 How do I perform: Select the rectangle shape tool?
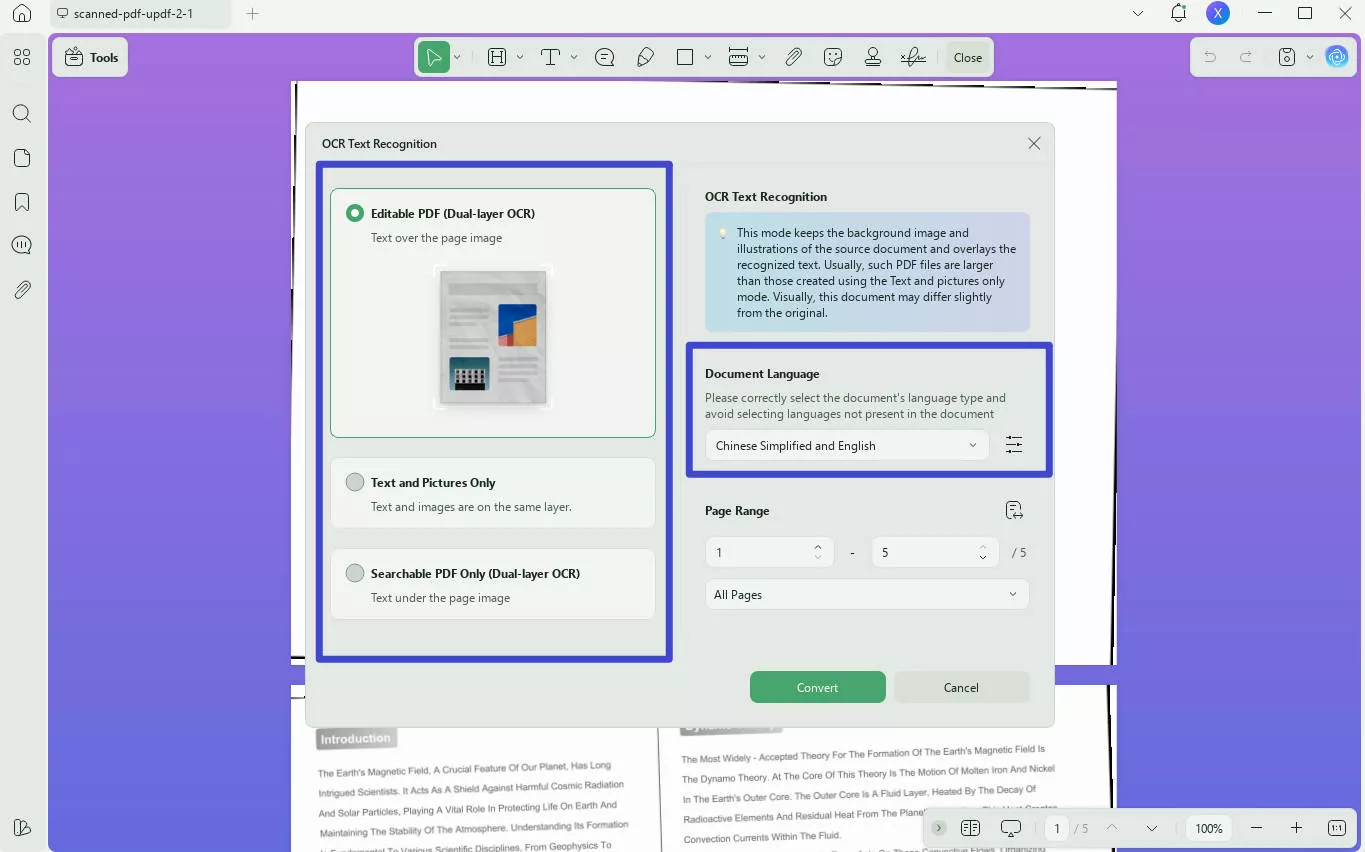pos(686,57)
